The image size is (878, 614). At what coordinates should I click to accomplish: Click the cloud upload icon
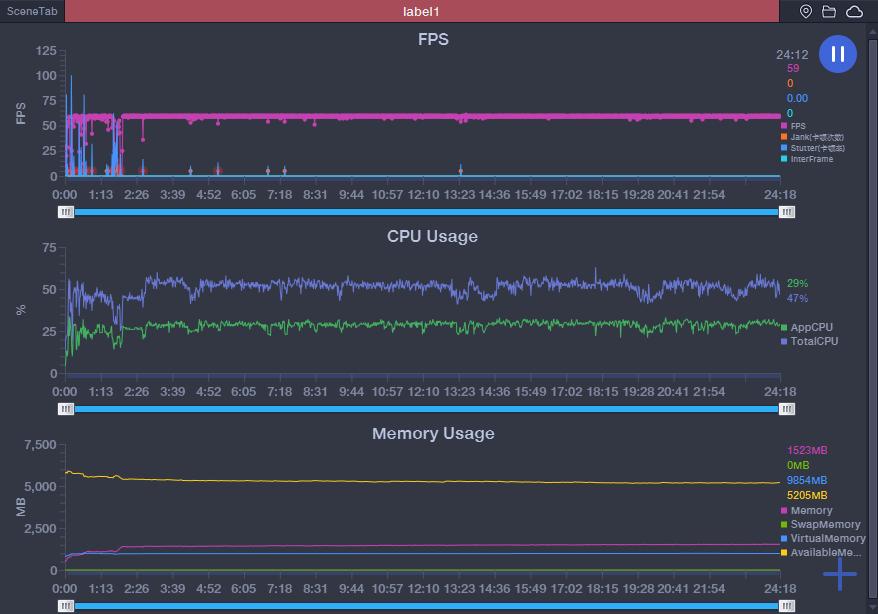856,11
